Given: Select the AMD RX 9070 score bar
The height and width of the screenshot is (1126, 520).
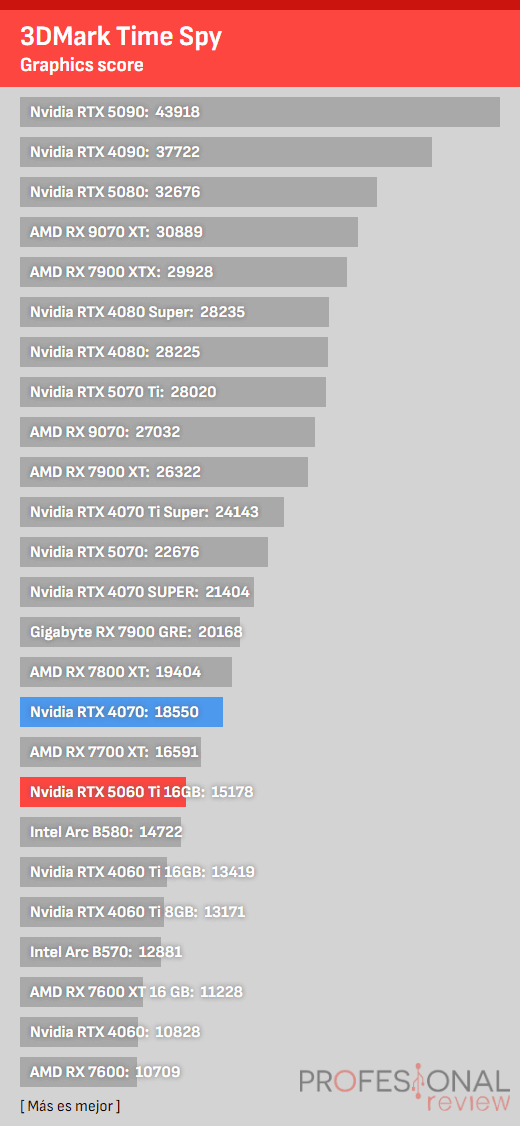Looking at the screenshot, I should pyautogui.click(x=167, y=432).
